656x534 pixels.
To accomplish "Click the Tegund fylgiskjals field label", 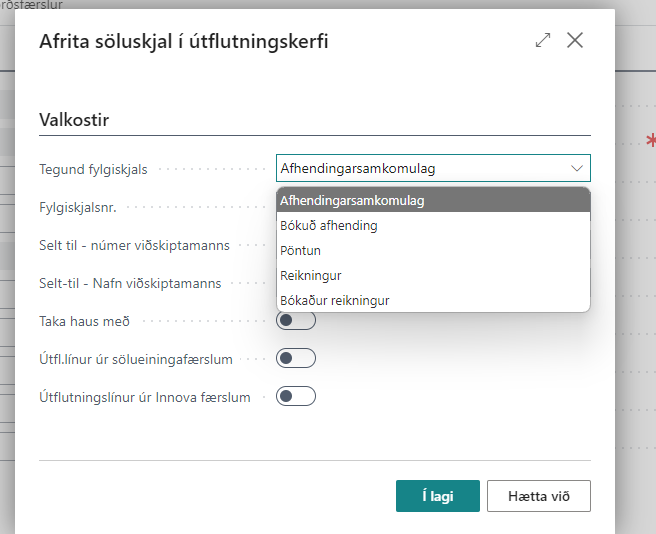I will (93, 169).
